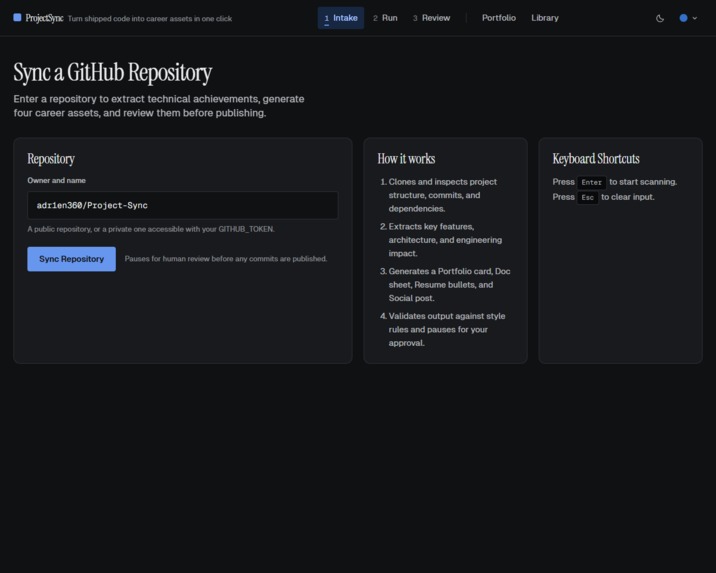This screenshot has width=716, height=573.
Task: Open the Review step tab
Action: point(432,18)
